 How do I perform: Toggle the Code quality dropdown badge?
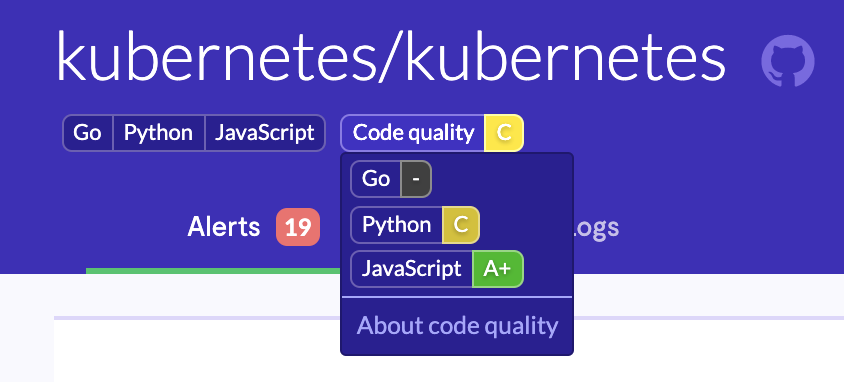pyautogui.click(x=432, y=133)
